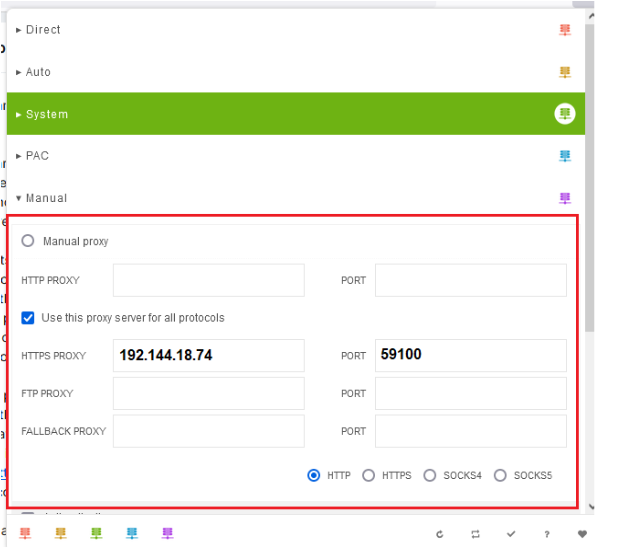Screen dimensions: 626x550
Task: Click the swap arrows icon in bottom toolbar
Action: click(475, 534)
